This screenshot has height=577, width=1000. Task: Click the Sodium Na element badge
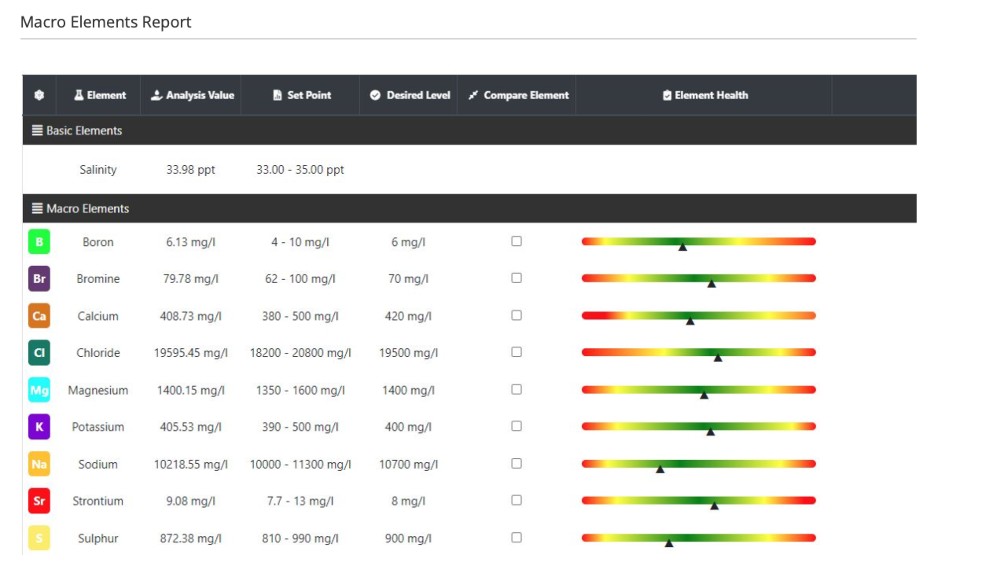coord(38,463)
